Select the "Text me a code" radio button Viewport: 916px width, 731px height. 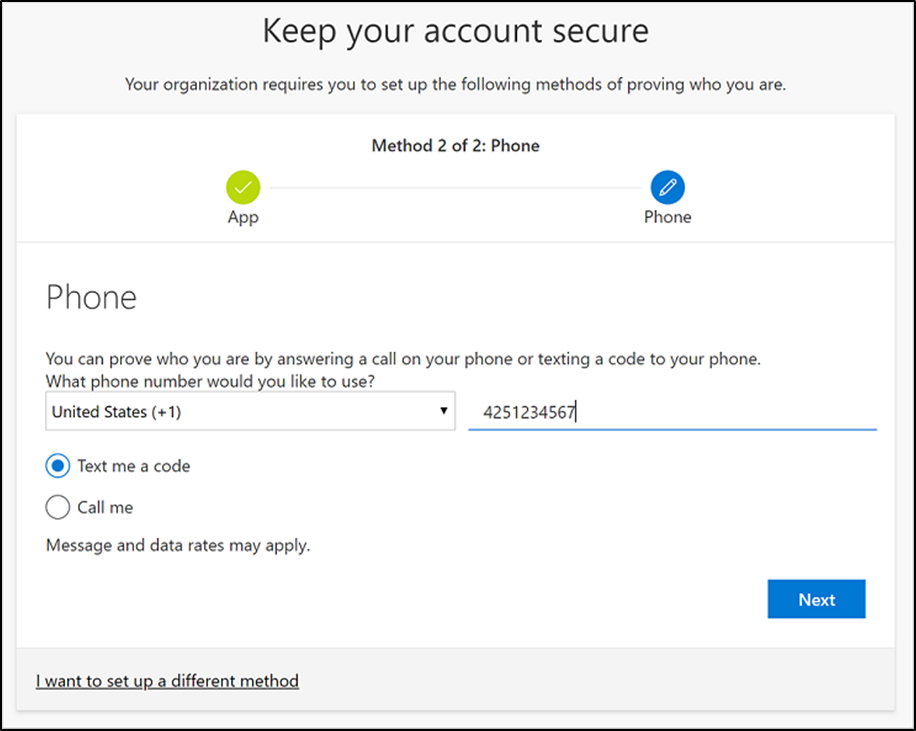tap(59, 466)
